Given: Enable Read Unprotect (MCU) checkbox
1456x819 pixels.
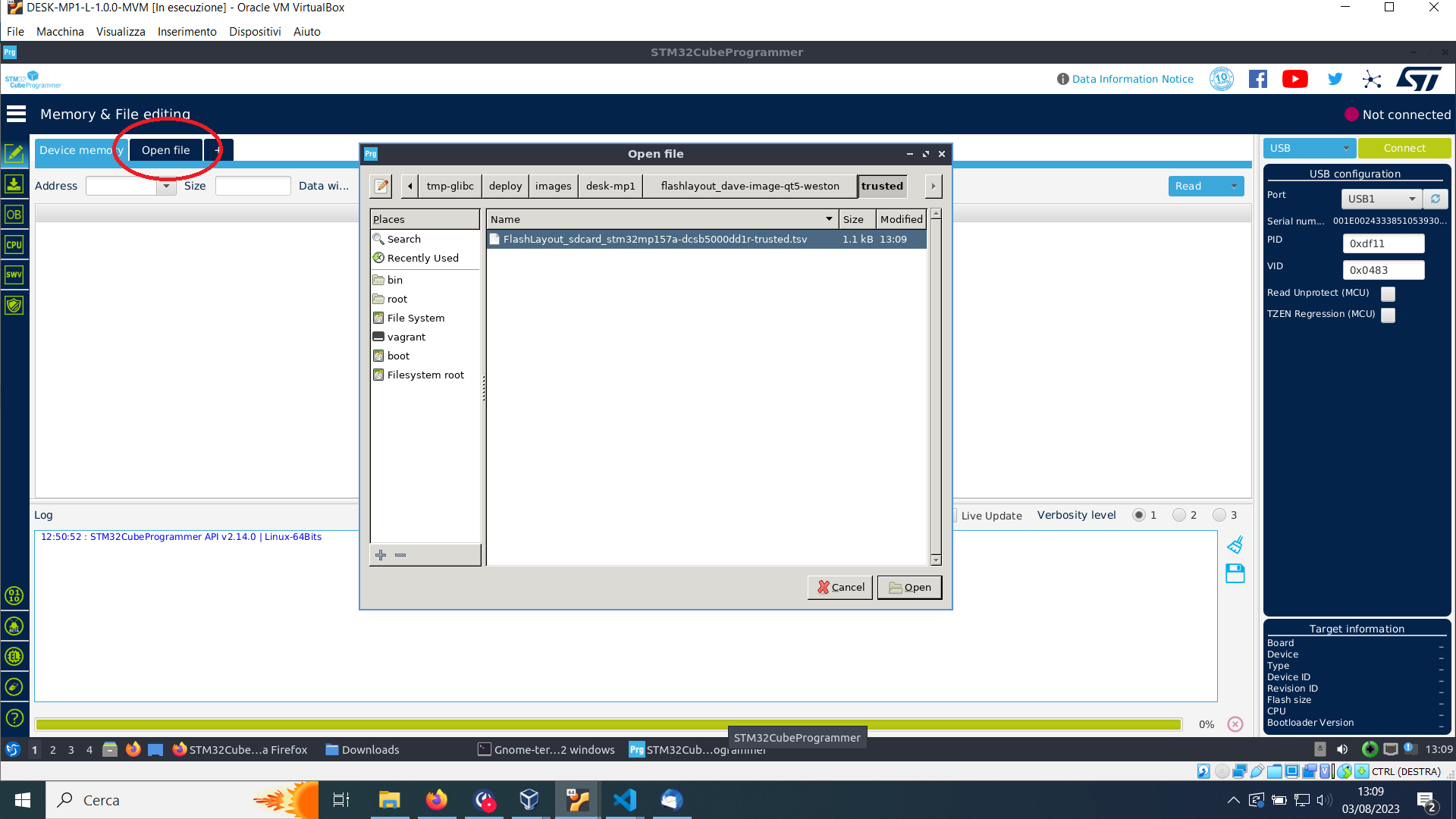Looking at the screenshot, I should [1388, 293].
